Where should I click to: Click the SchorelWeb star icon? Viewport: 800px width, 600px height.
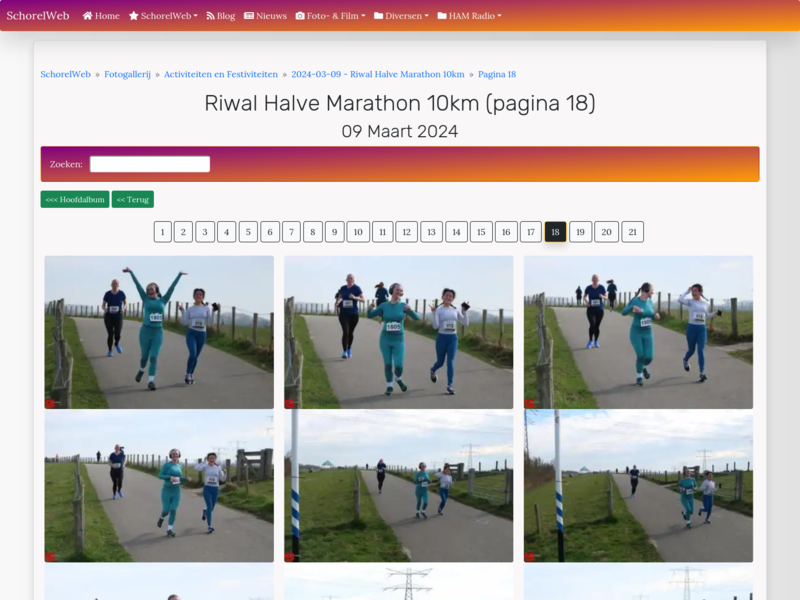pyautogui.click(x=134, y=16)
